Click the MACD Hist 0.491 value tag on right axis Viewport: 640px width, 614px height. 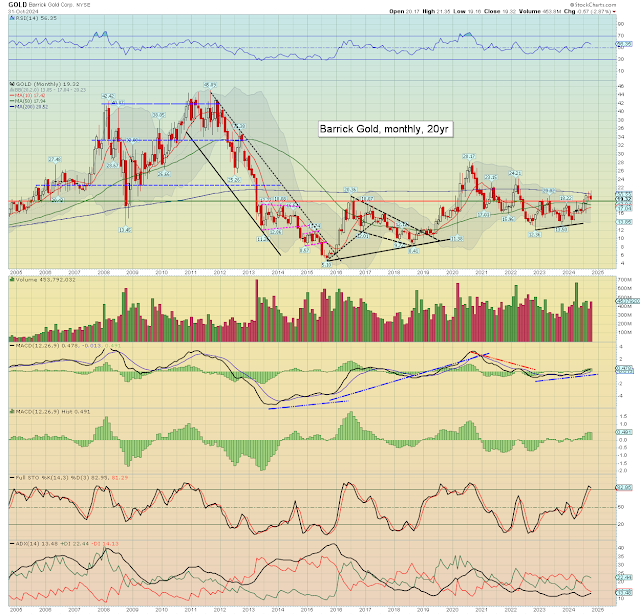(624, 432)
